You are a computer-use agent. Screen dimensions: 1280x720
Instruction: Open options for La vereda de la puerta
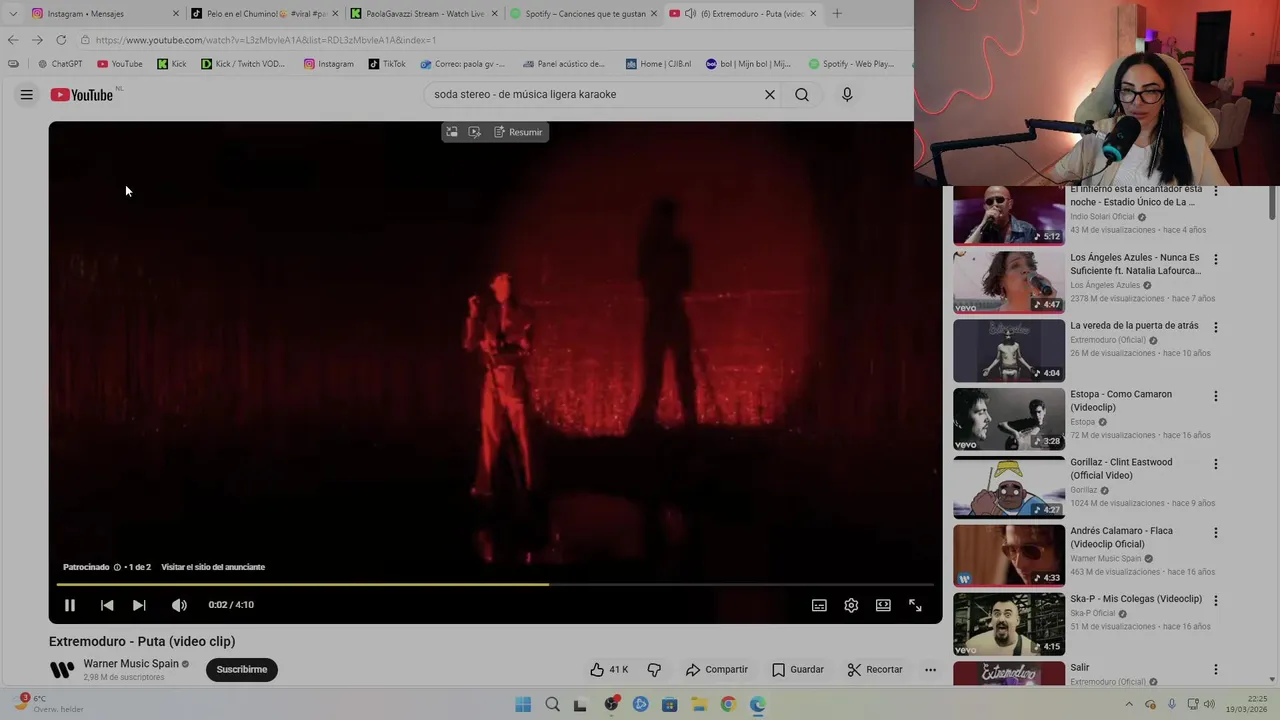1216,327
